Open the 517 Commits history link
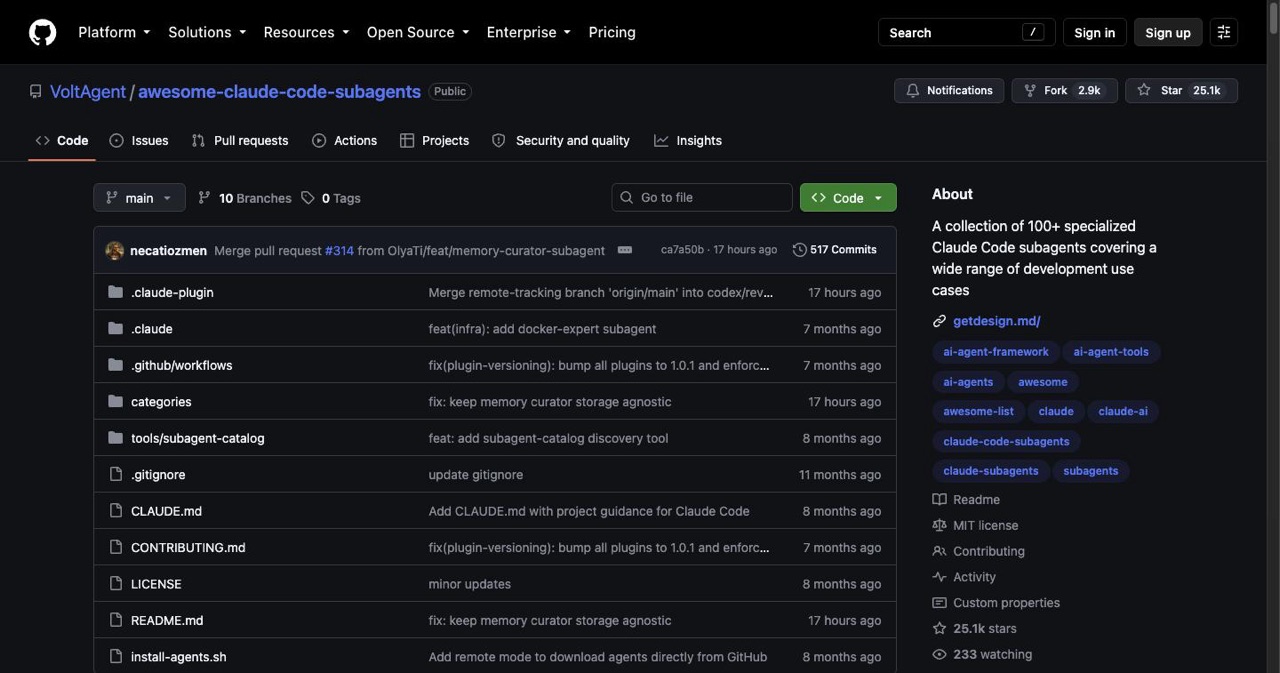The image size is (1280, 673). (835, 250)
